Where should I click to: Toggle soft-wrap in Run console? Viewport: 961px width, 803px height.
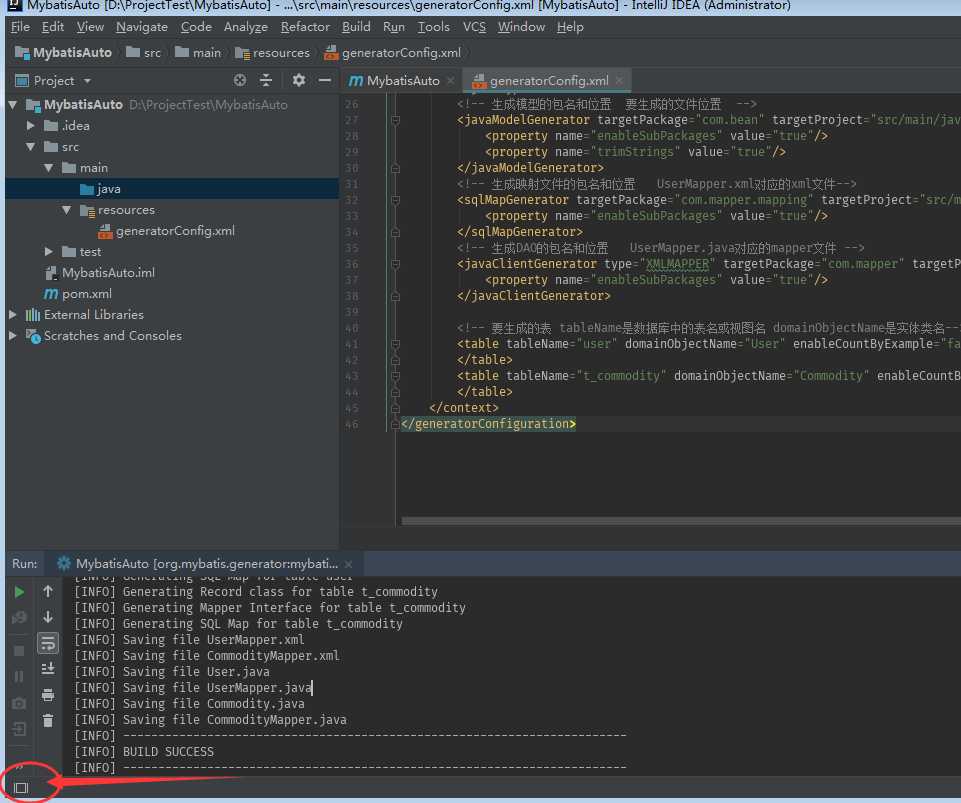pos(48,643)
